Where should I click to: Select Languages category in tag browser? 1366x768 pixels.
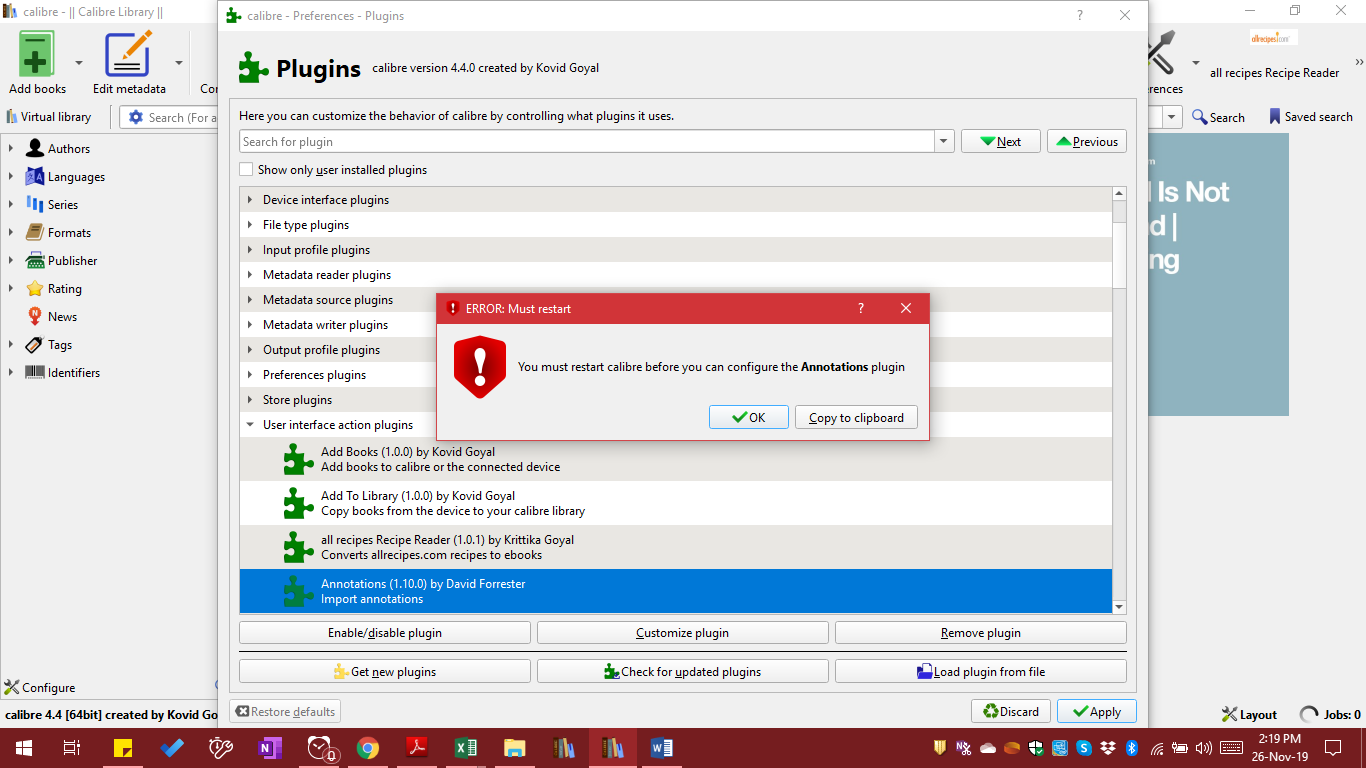coord(76,177)
